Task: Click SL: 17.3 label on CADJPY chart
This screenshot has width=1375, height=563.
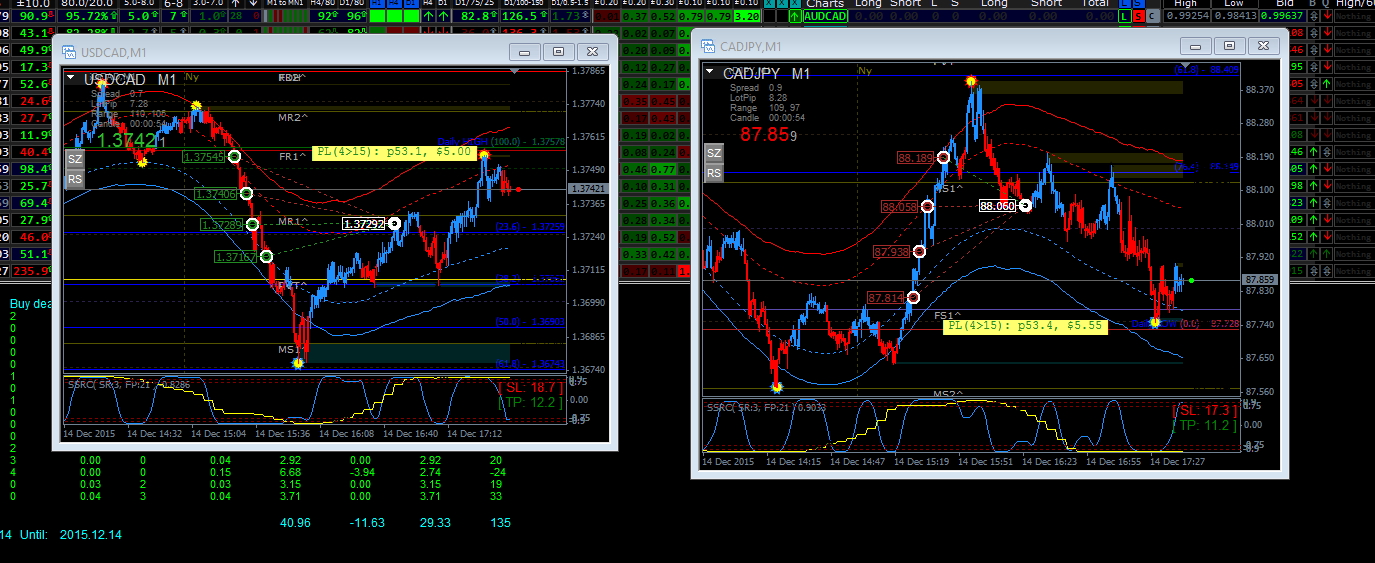Action: (x=1206, y=410)
